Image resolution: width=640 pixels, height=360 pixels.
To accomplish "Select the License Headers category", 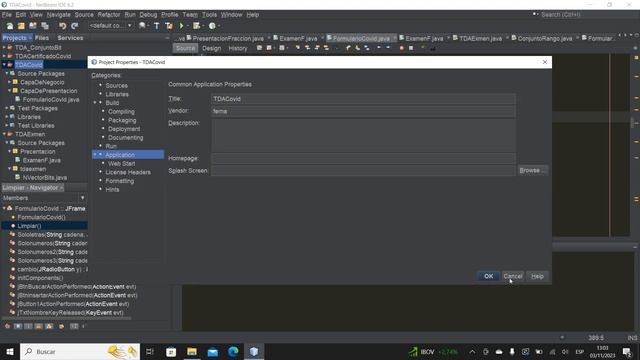I will pyautogui.click(x=128, y=172).
